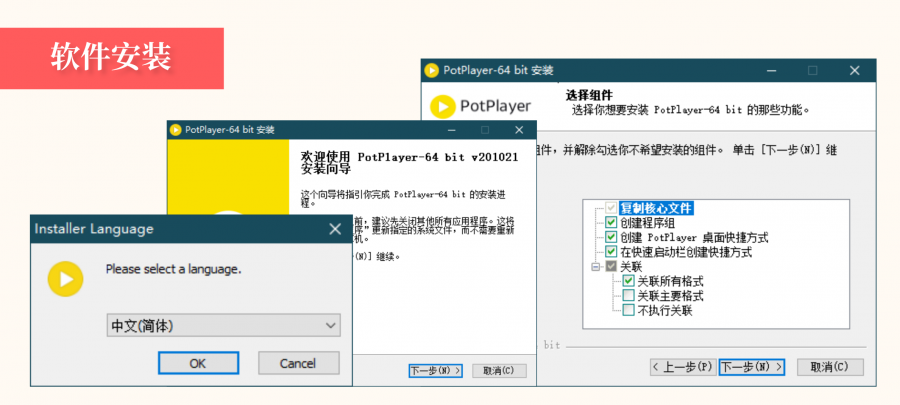
Task: Toggle the 创建程序组 checkbox
Action: (x=612, y=222)
